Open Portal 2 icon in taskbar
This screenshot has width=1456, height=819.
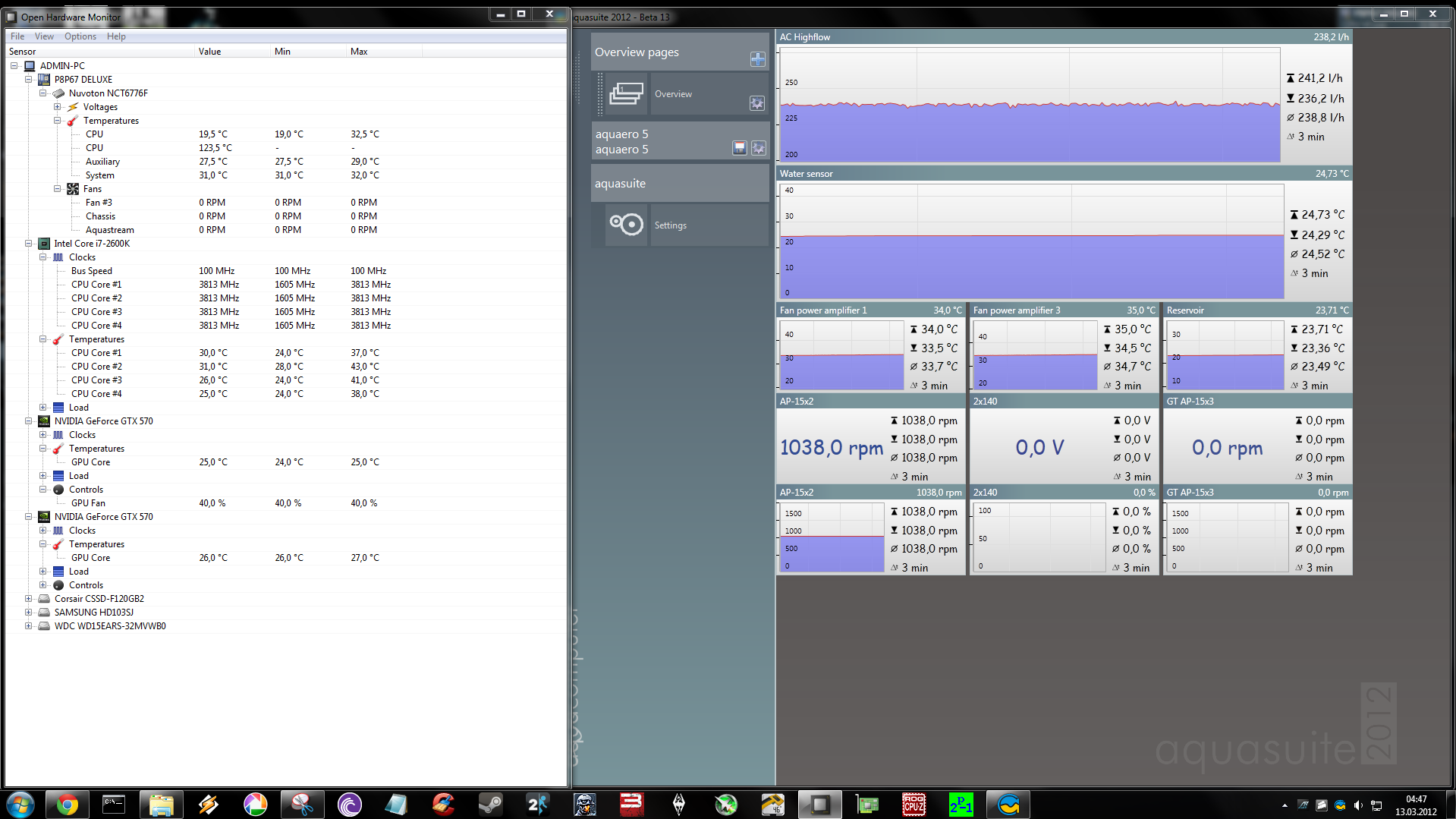click(961, 805)
